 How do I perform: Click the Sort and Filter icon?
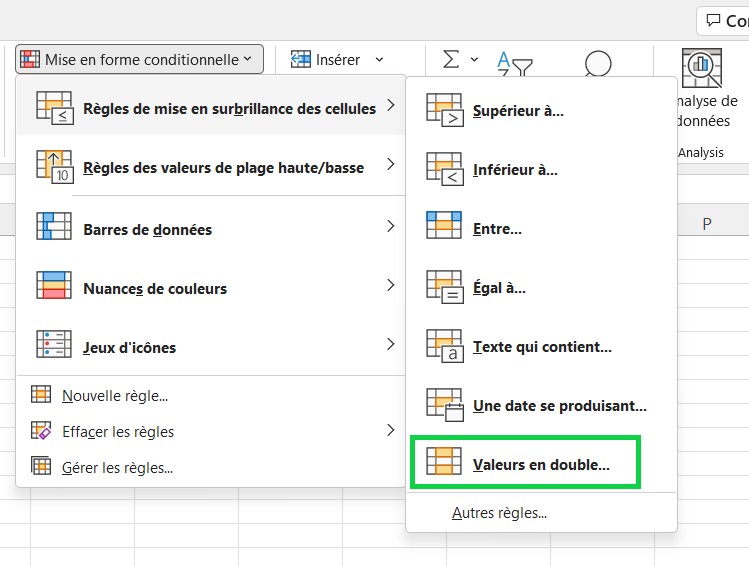tap(514, 64)
